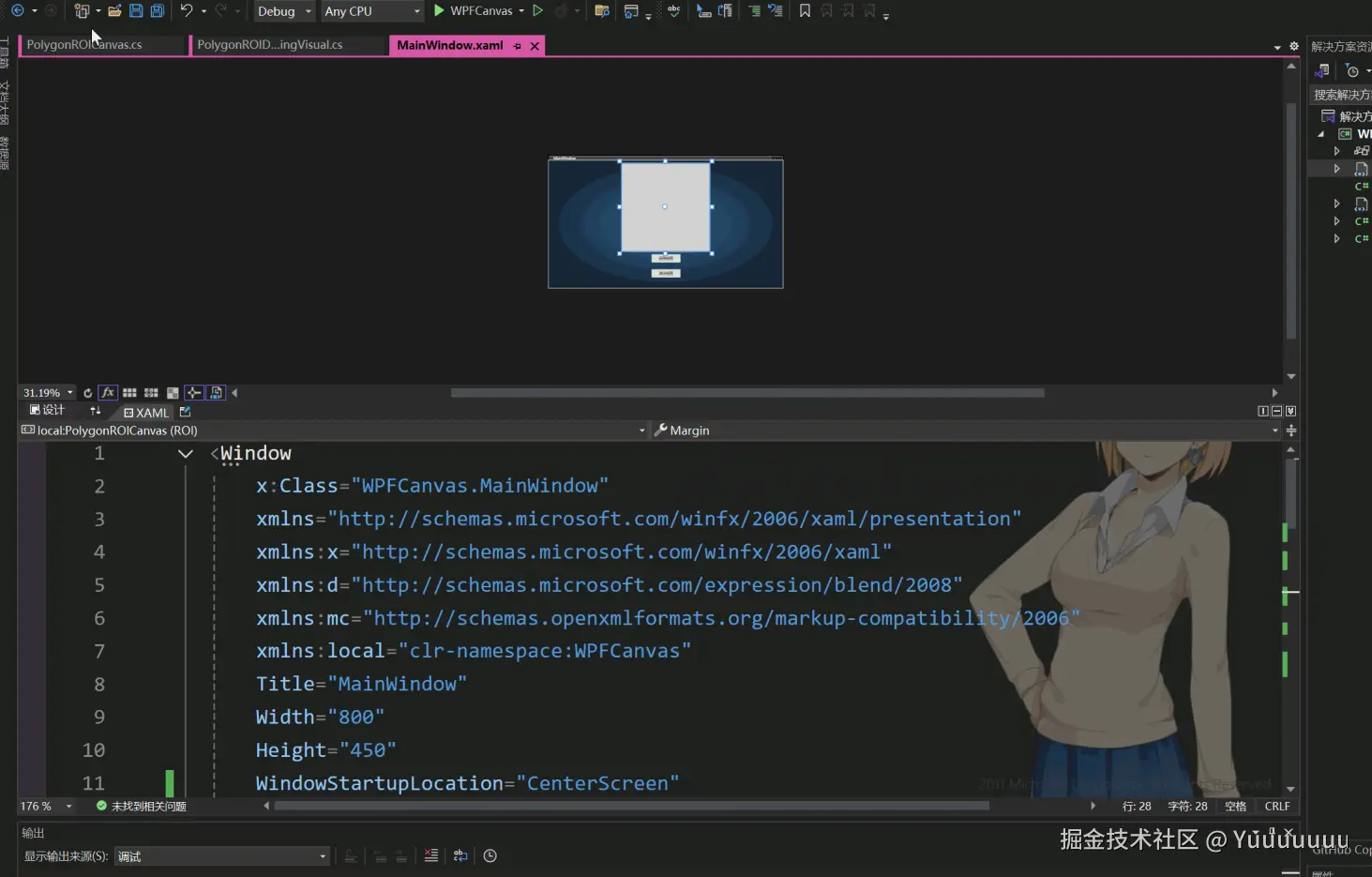This screenshot has width=1372, height=877.
Task: Switch to the XAML pane tab
Action: point(146,413)
